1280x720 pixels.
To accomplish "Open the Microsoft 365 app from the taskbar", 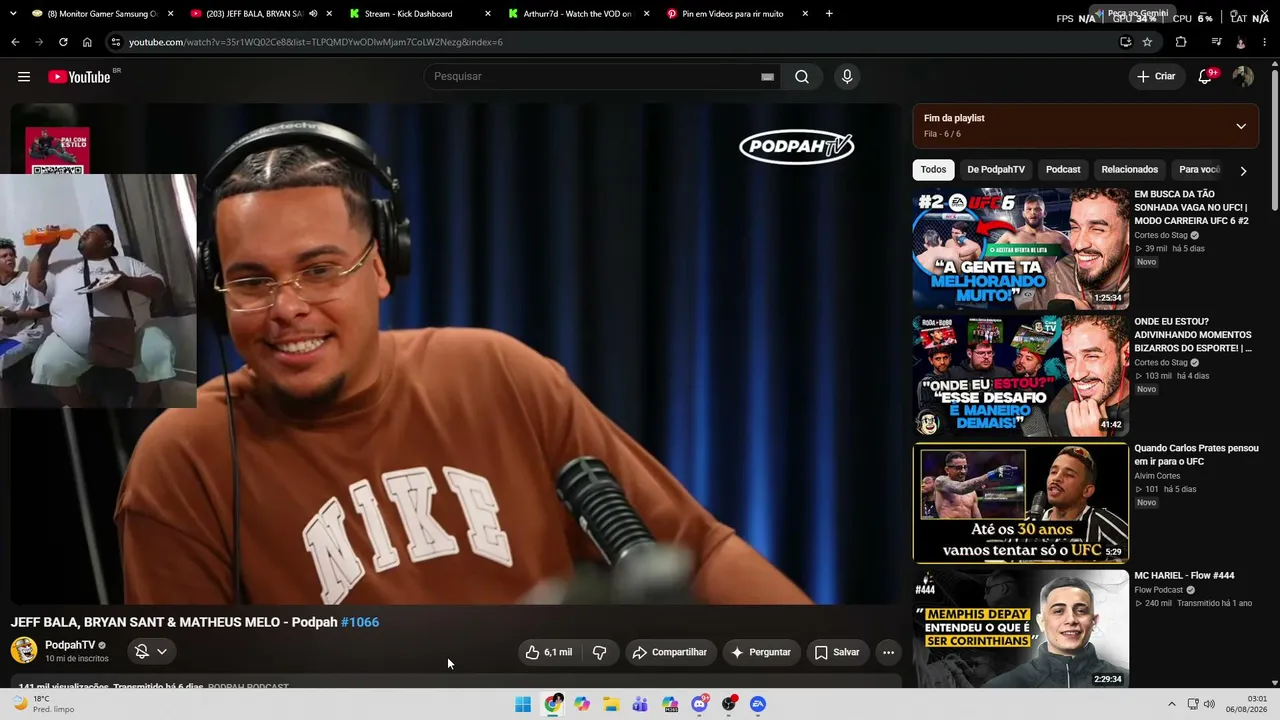I will pyautogui.click(x=670, y=704).
